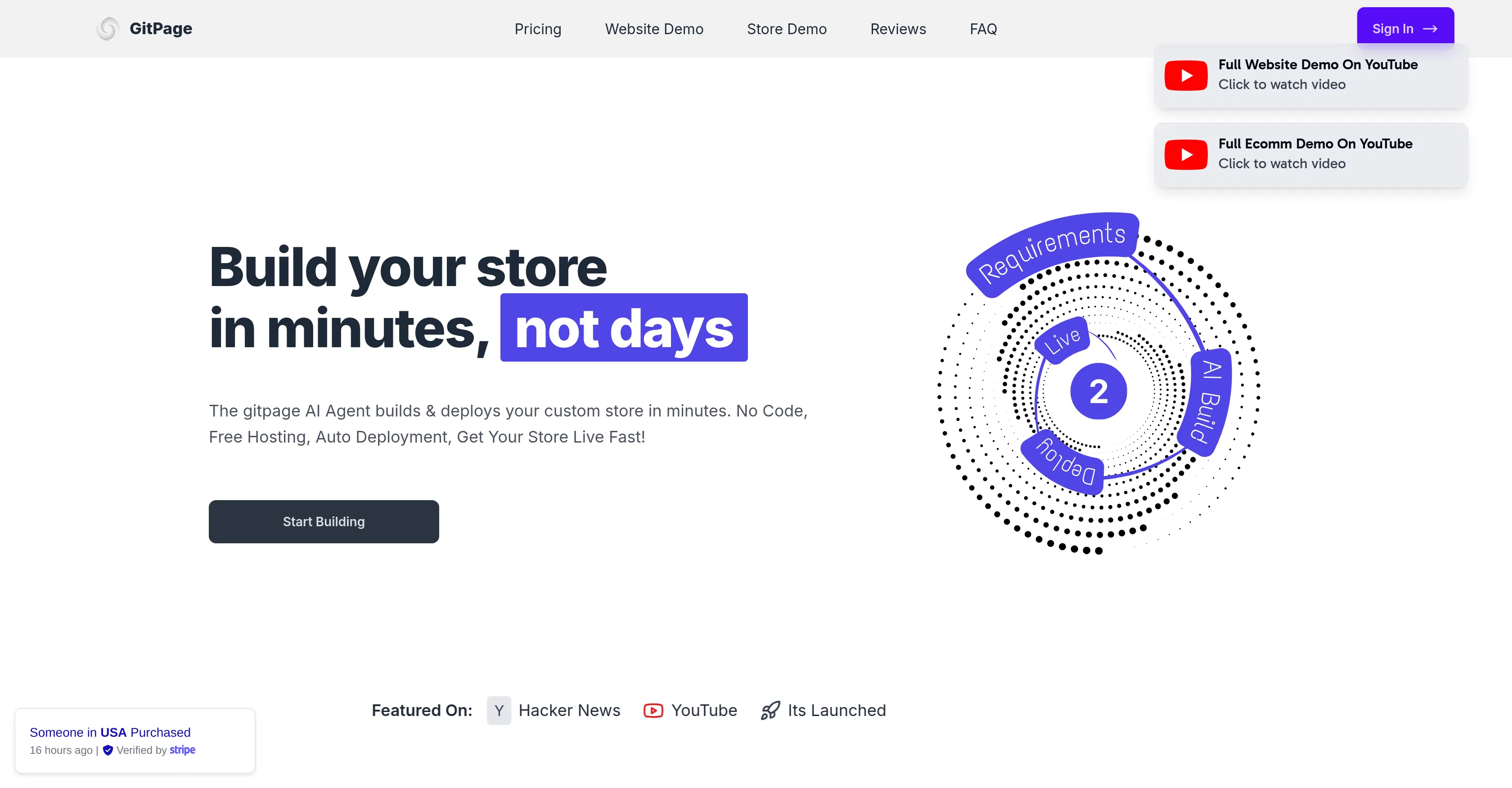Click the Its Launched rocket icon
The height and width of the screenshot is (788, 1512).
tap(770, 710)
